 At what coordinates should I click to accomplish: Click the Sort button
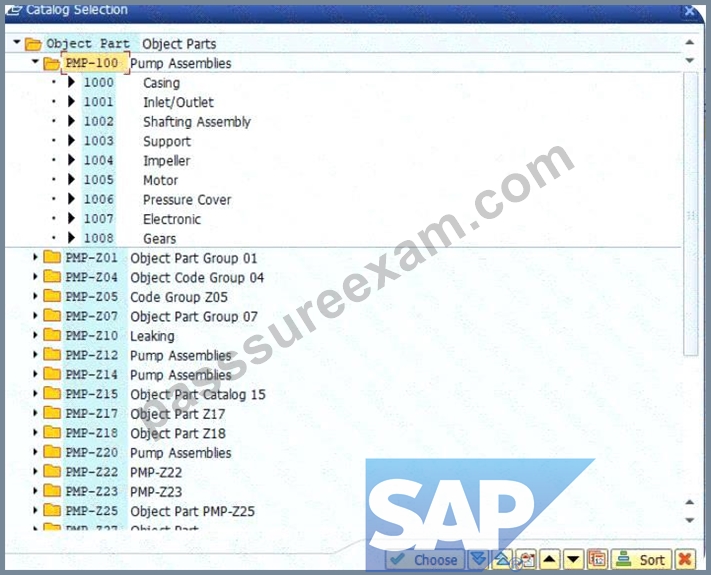641,559
